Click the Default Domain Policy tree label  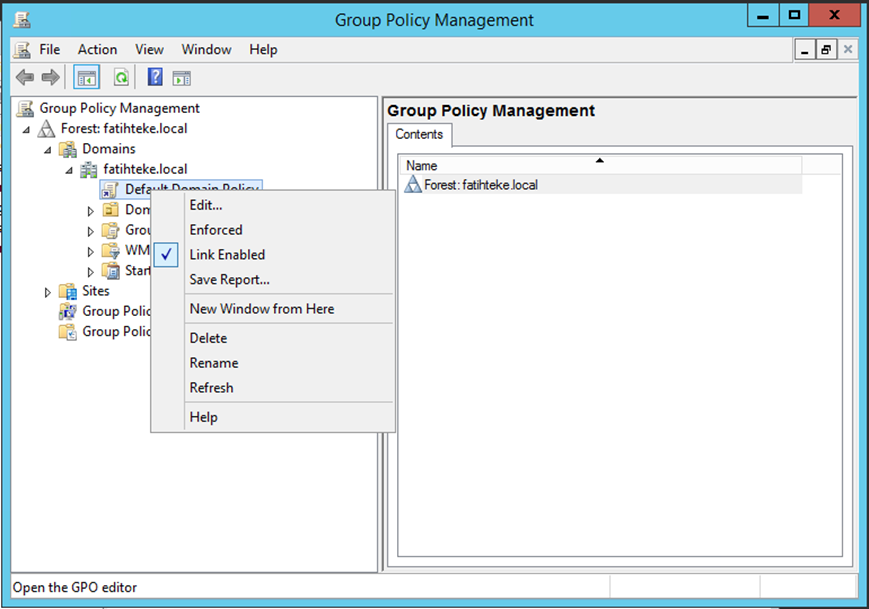[x=192, y=188]
